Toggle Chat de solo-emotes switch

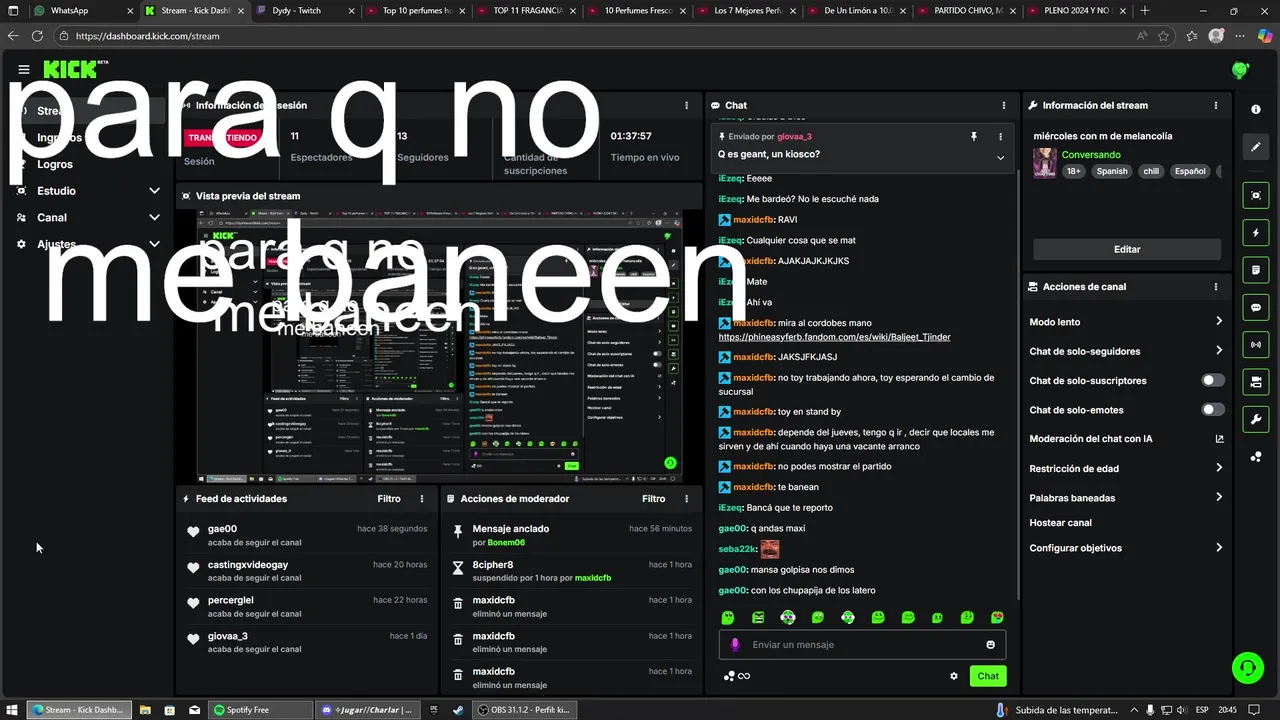[1213, 409]
